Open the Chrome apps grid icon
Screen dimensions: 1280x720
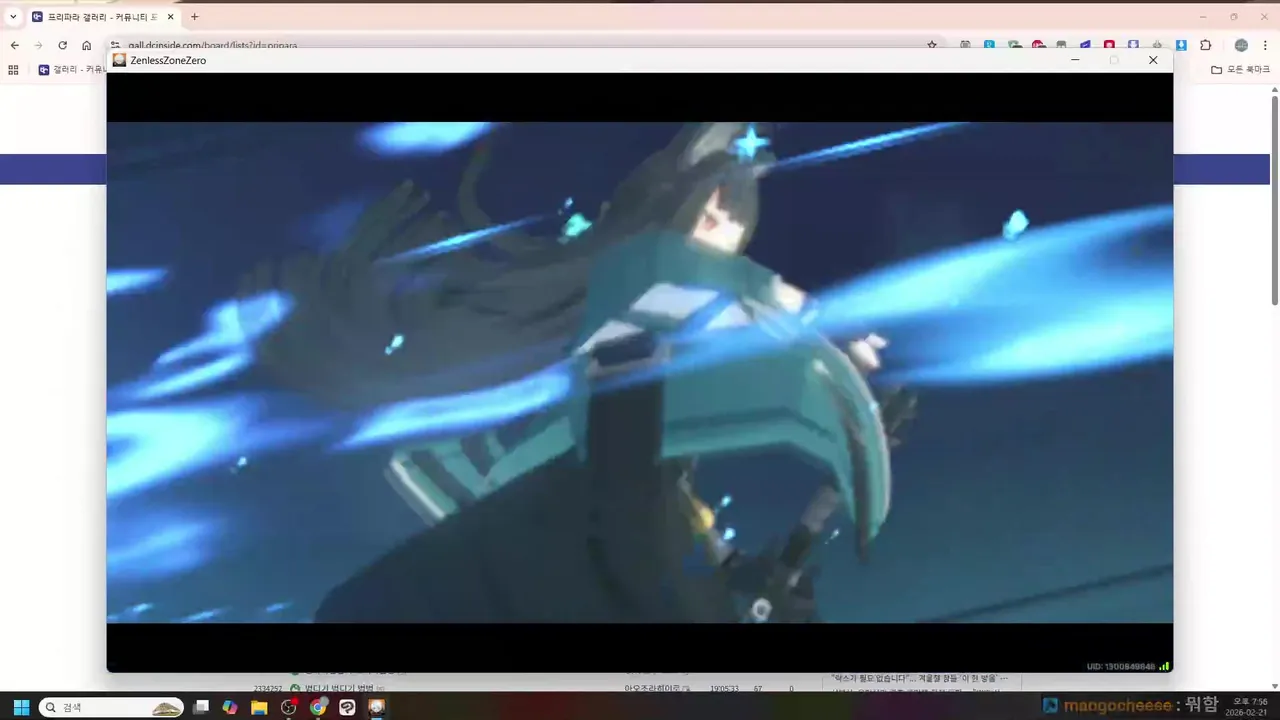pos(13,70)
